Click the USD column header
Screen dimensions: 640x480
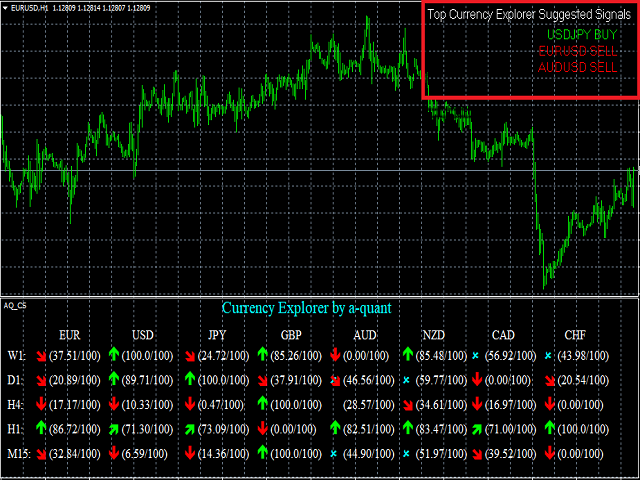tap(143, 336)
